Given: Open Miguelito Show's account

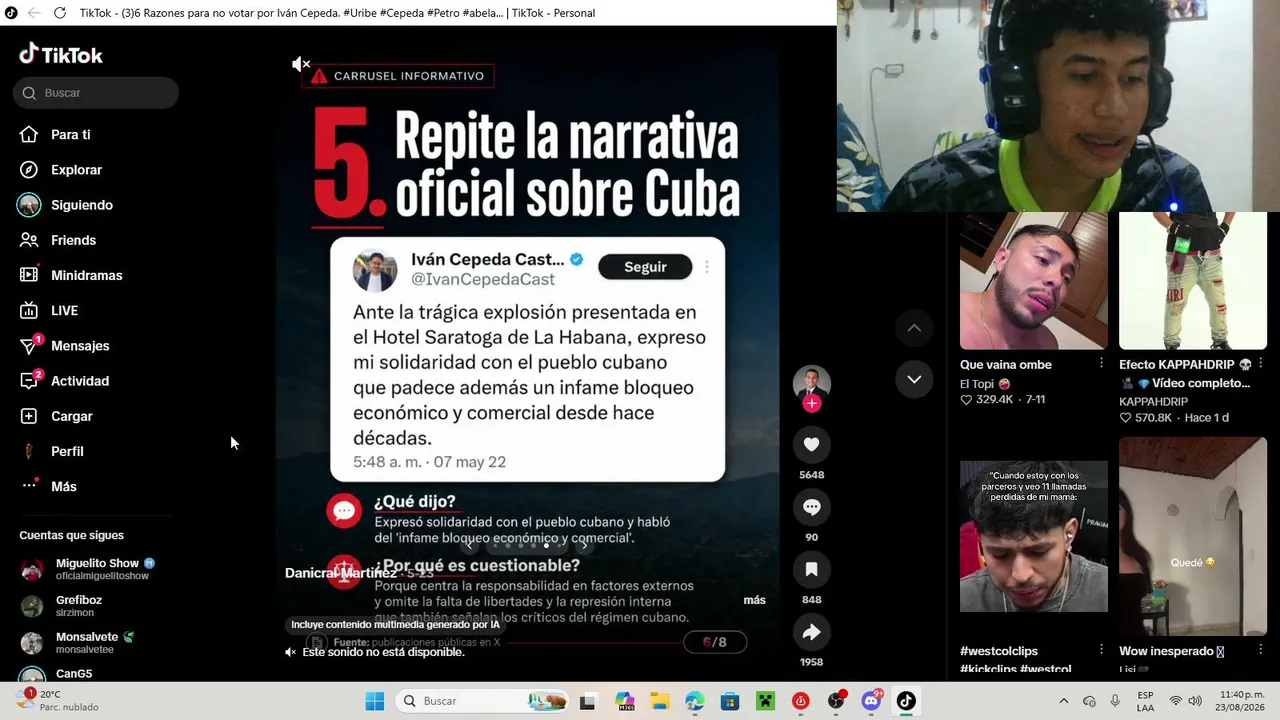Looking at the screenshot, I should pyautogui.click(x=96, y=569).
